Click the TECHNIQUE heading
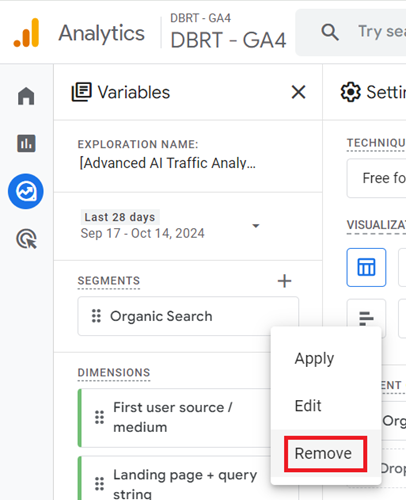This screenshot has width=406, height=500. click(376, 143)
